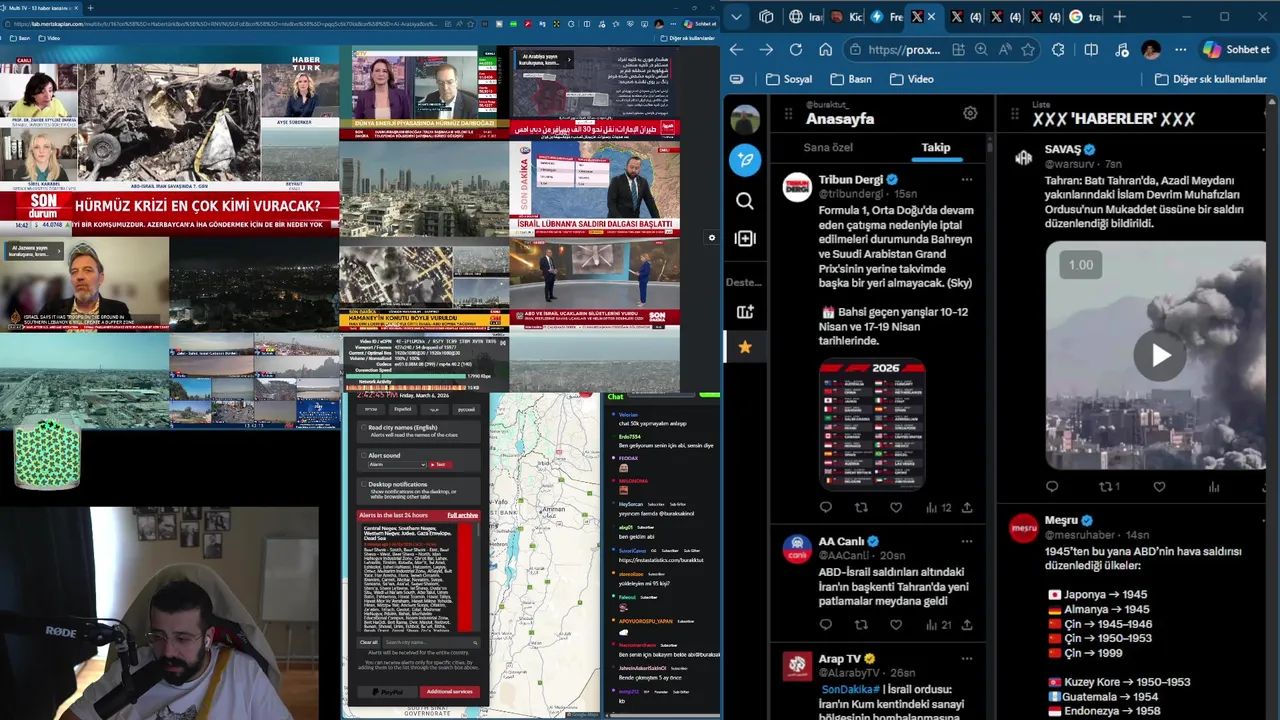Click the Additional services button

point(449,691)
